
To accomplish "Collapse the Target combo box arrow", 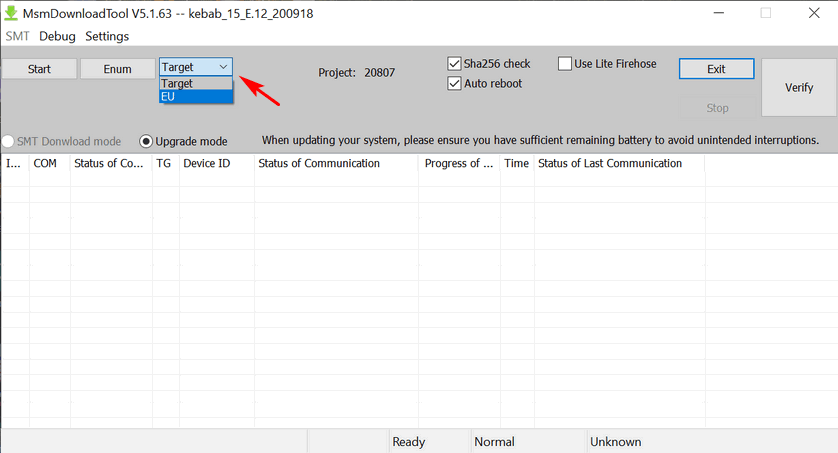I will (x=223, y=67).
